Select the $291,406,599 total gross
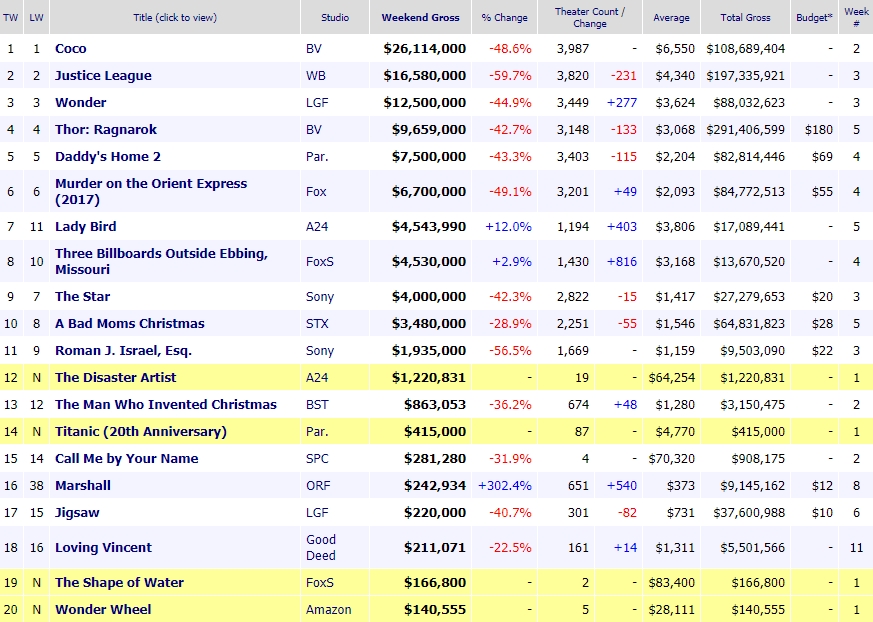The width and height of the screenshot is (873, 622). pos(746,130)
